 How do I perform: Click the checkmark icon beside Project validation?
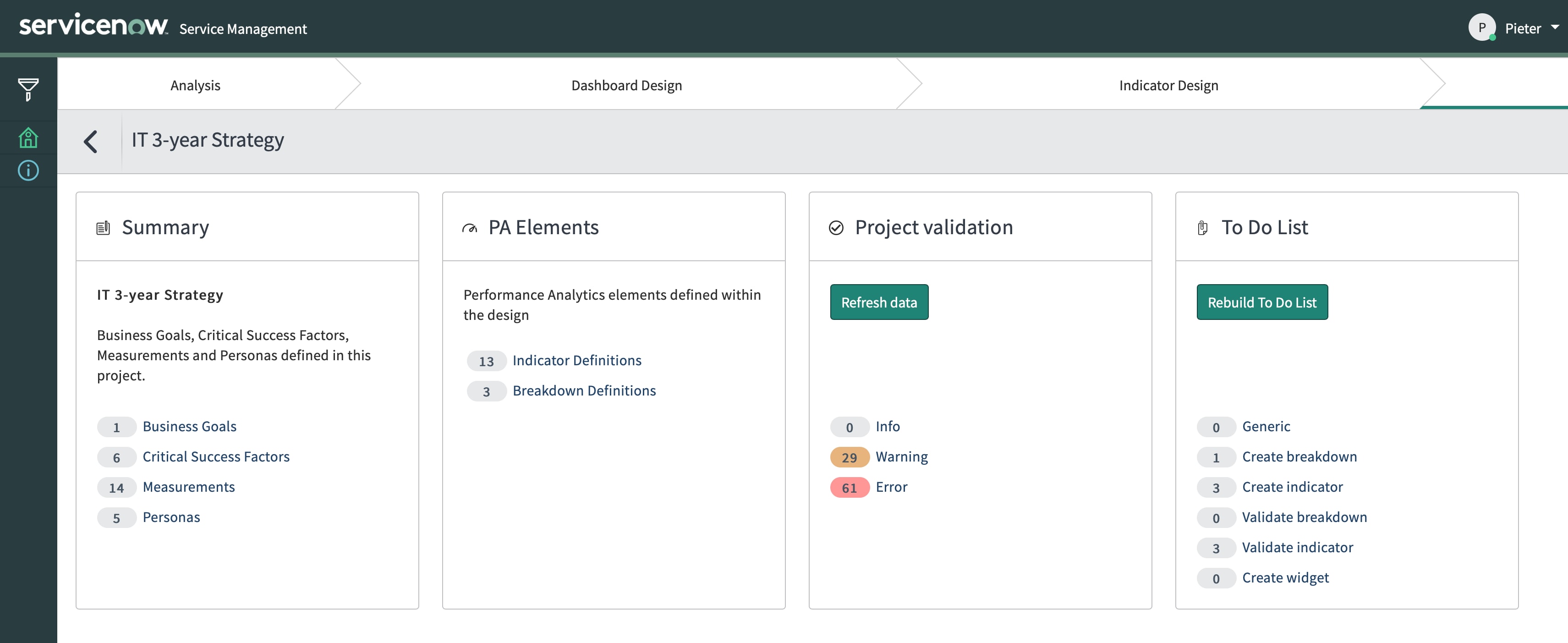tap(836, 227)
